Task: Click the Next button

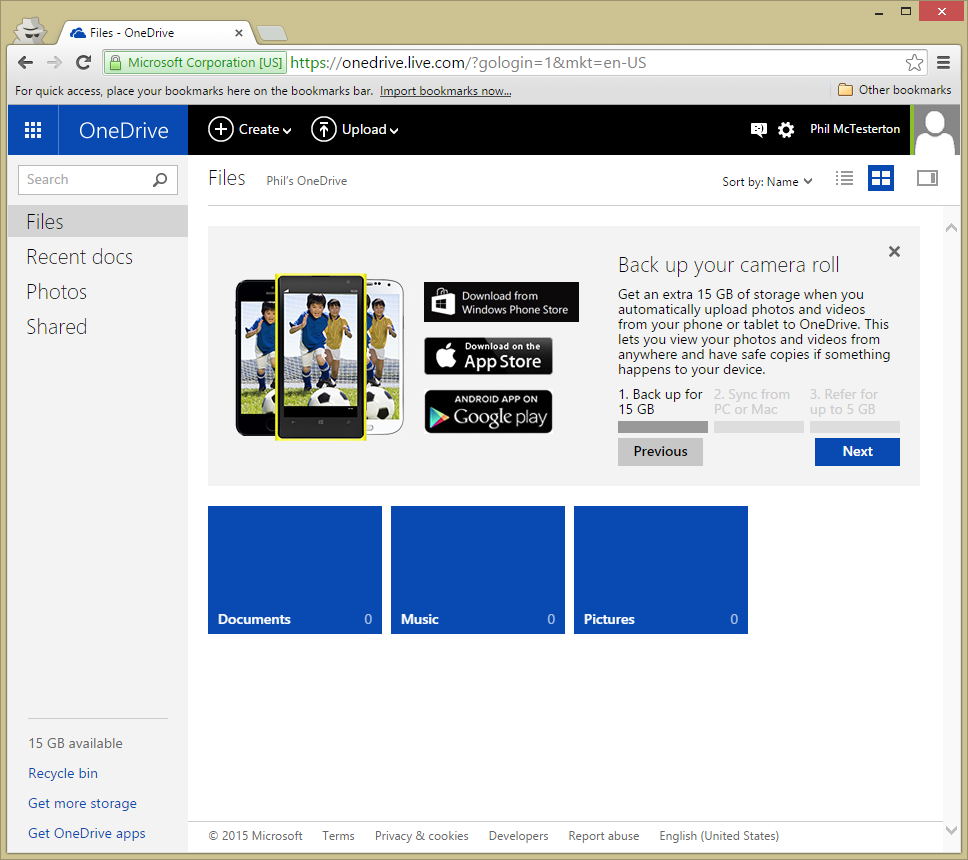Action: (x=857, y=451)
